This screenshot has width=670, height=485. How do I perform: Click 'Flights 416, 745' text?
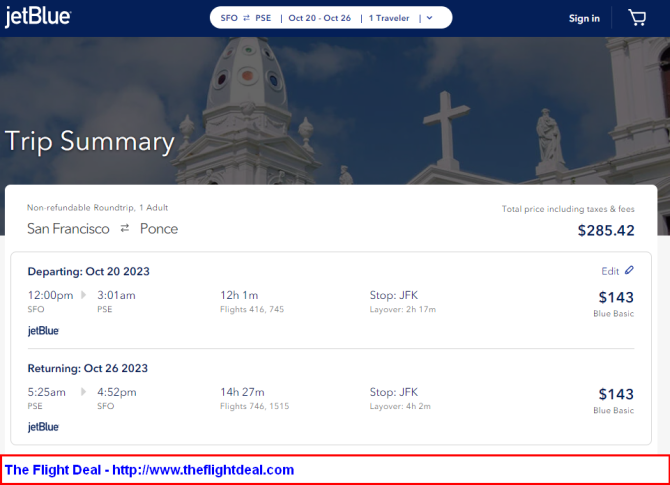click(x=252, y=309)
